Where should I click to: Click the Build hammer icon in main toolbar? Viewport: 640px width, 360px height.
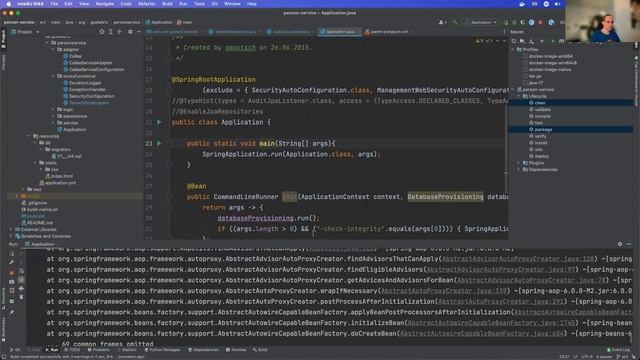pyautogui.click(x=455, y=22)
